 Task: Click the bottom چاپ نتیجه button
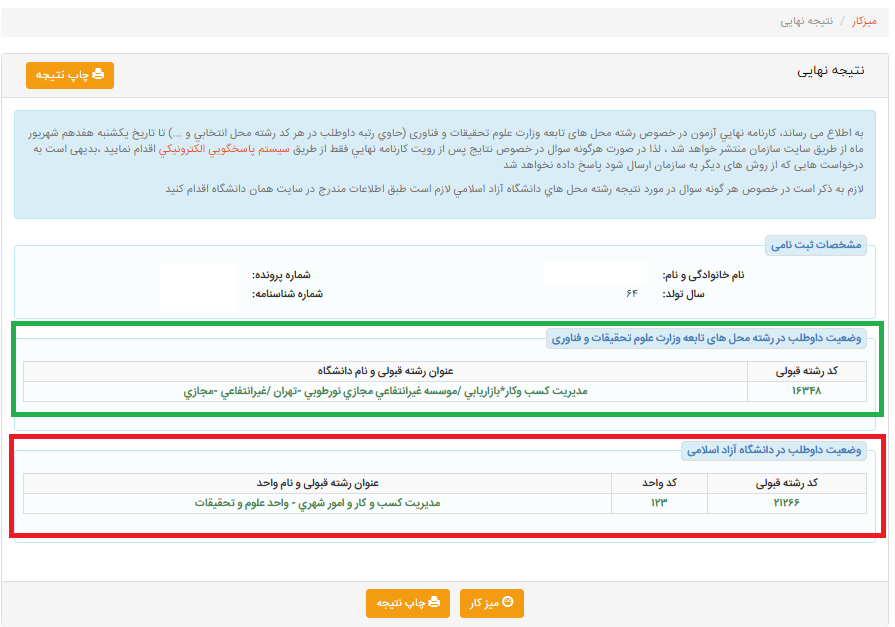(x=408, y=603)
